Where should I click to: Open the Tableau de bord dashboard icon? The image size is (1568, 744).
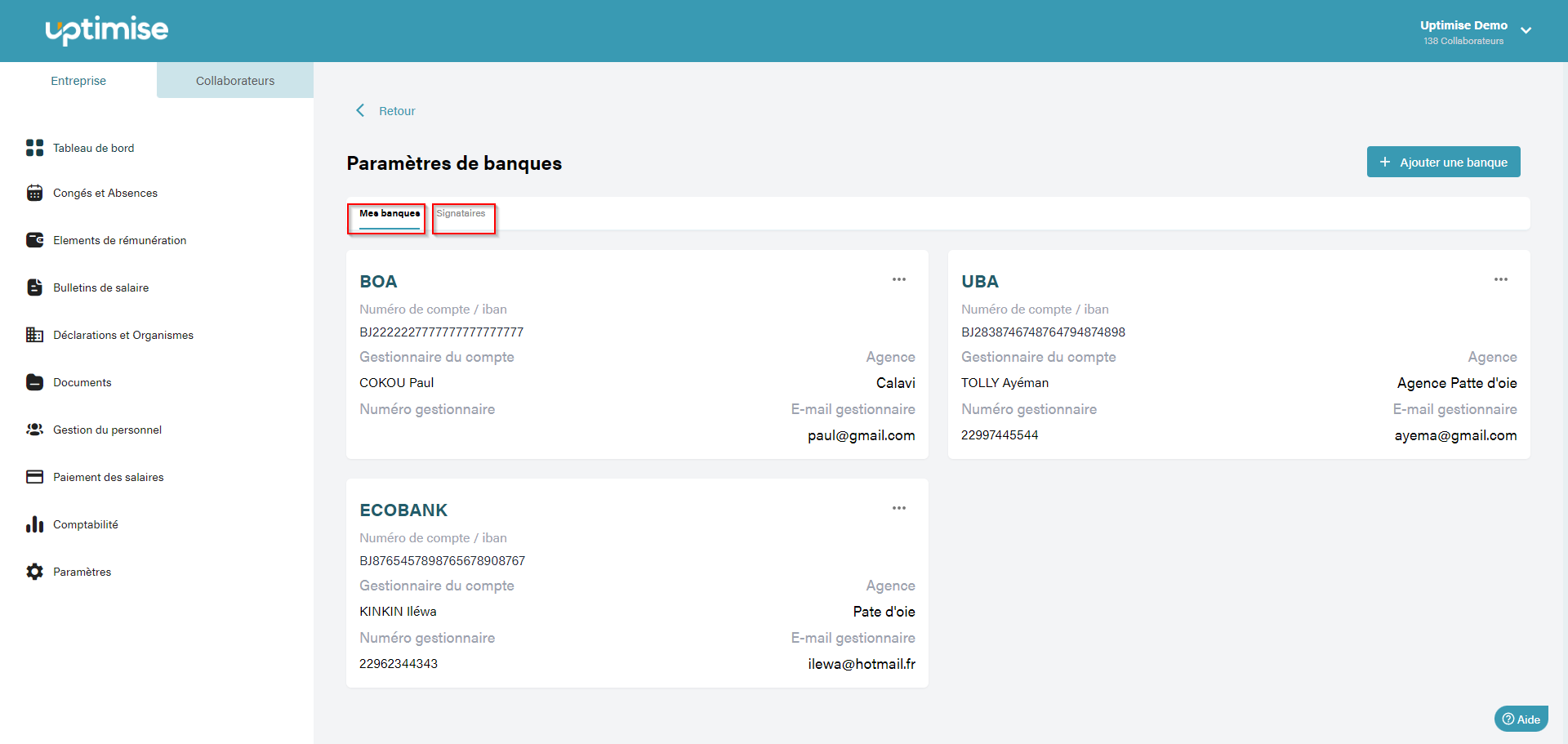34,148
